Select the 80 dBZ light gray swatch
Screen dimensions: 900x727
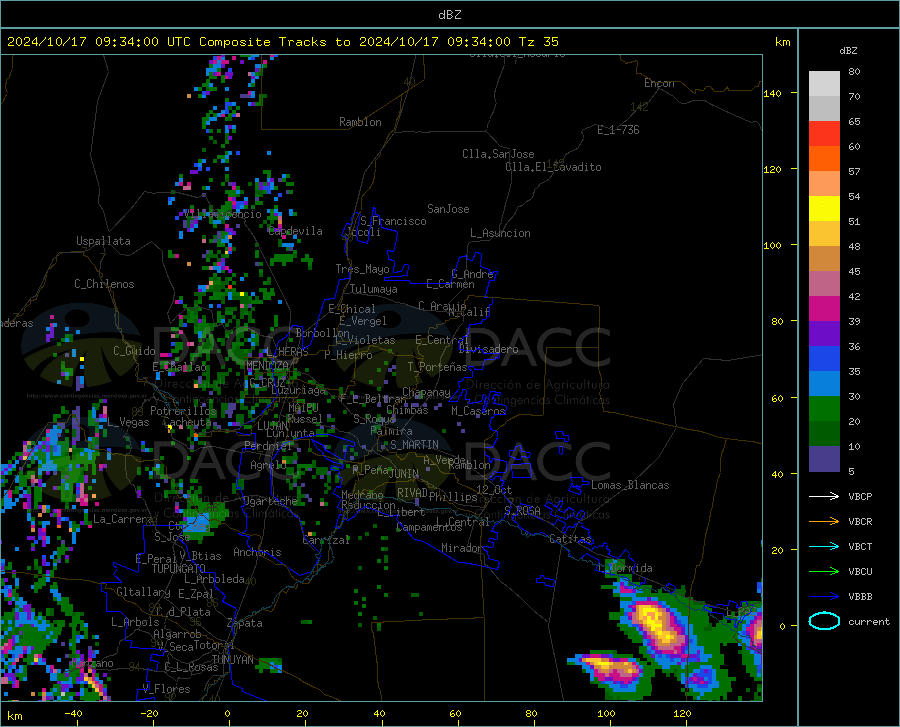click(x=824, y=84)
